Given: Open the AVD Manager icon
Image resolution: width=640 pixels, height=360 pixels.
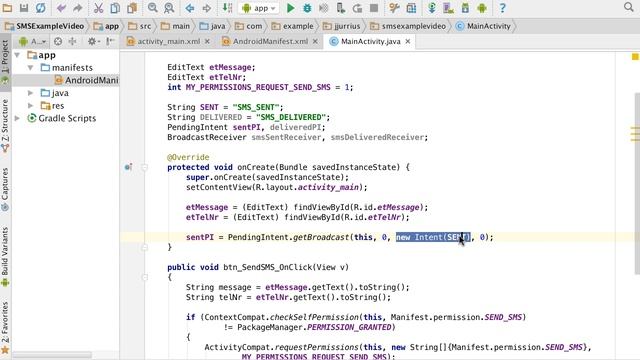Looking at the screenshot, I should coord(449,8).
